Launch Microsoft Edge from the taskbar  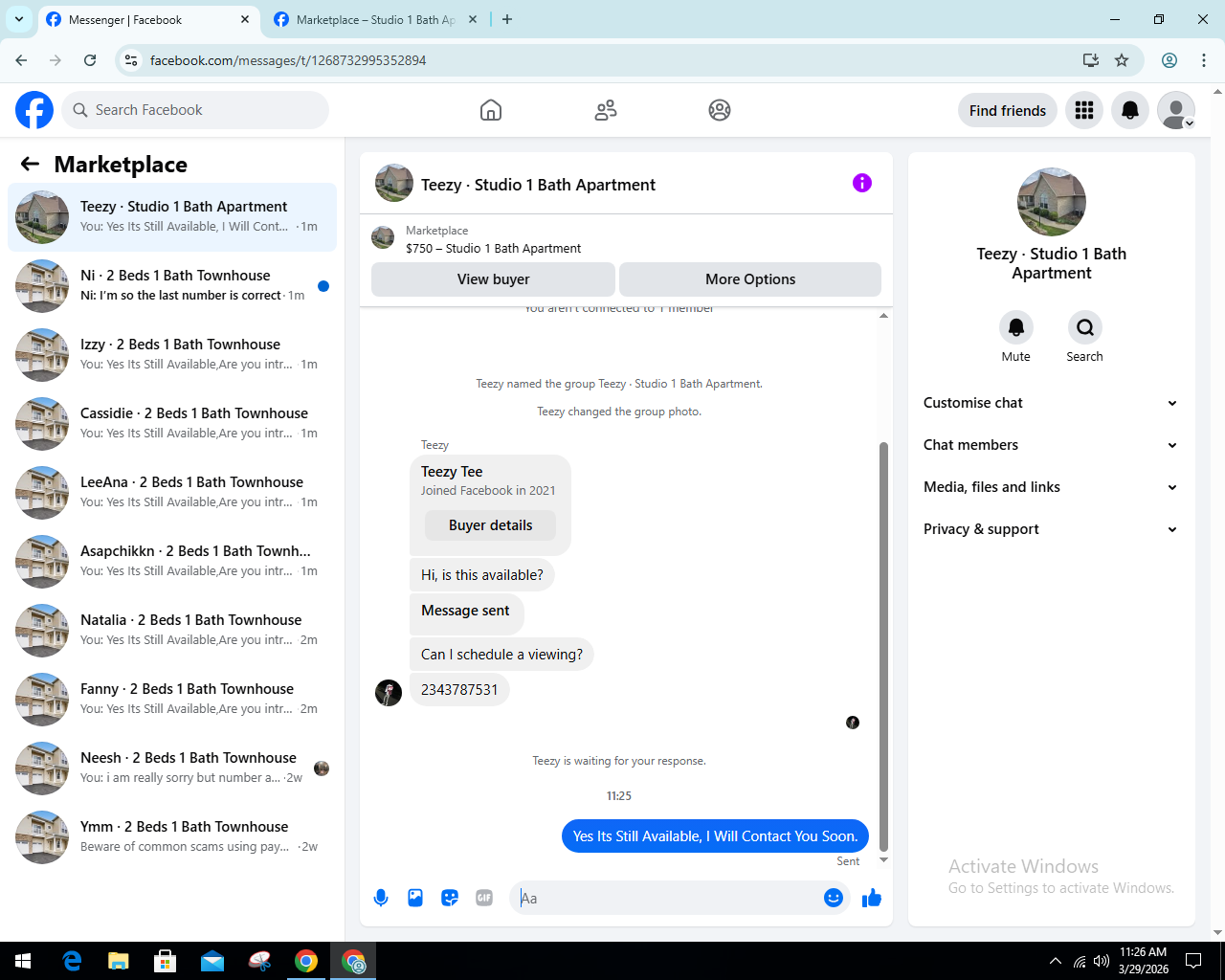73,961
